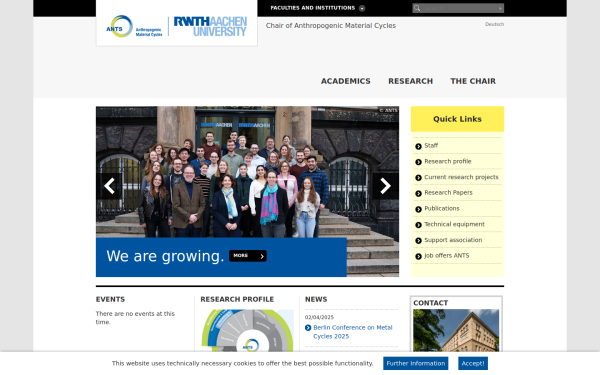Click arrow bullet next to Research Papers

pyautogui.click(x=418, y=194)
